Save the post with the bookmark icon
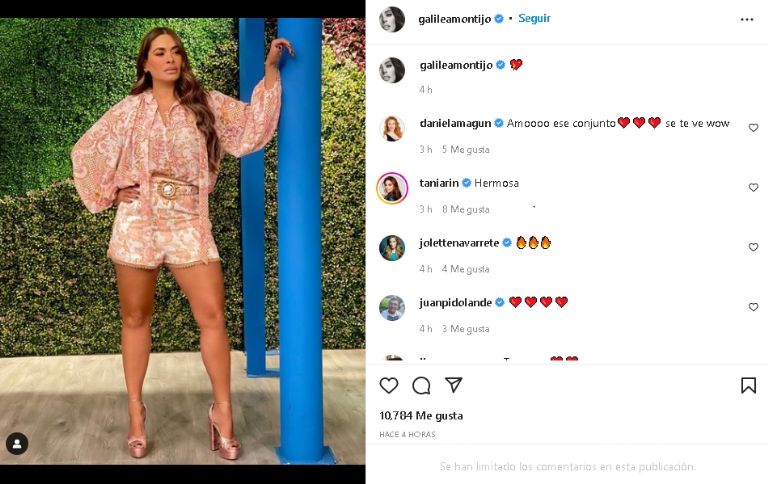768x484 pixels. (748, 386)
